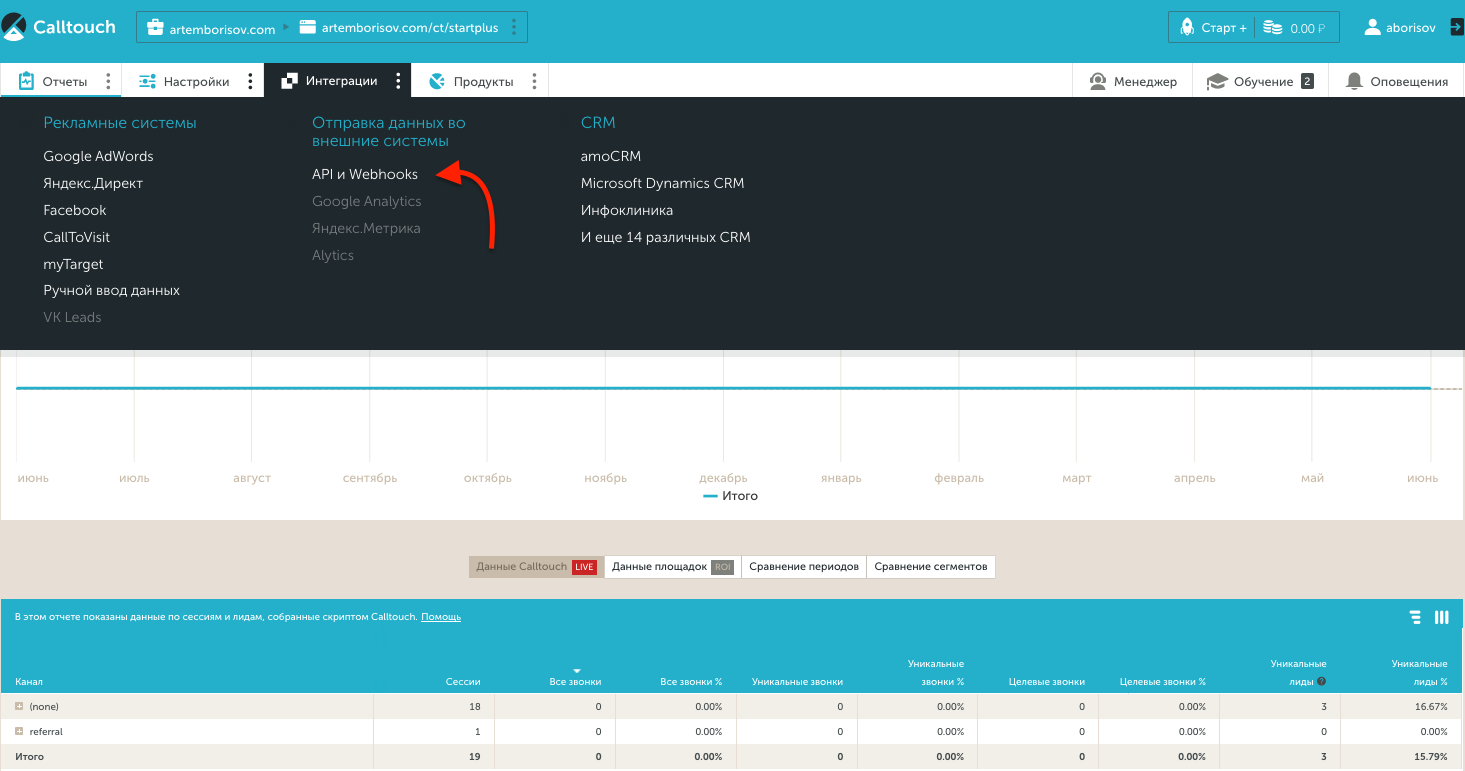Click the briefcase icon beside artemborisov.com
1465x771 pixels.
[x=155, y=28]
